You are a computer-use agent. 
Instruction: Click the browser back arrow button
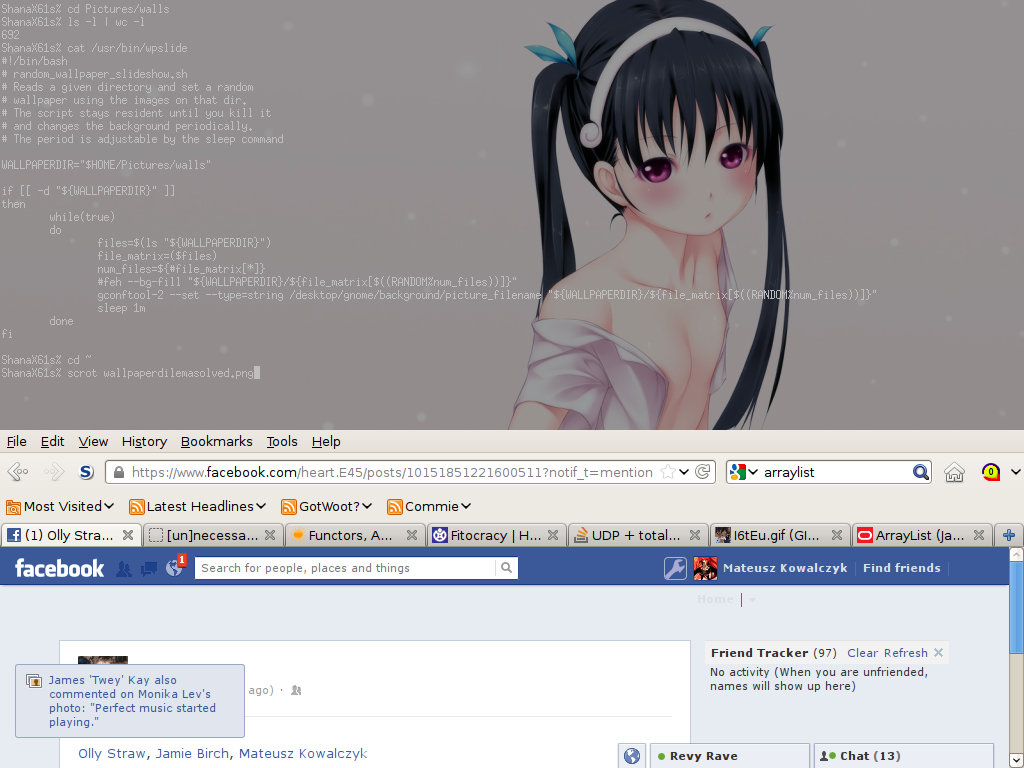click(18, 472)
